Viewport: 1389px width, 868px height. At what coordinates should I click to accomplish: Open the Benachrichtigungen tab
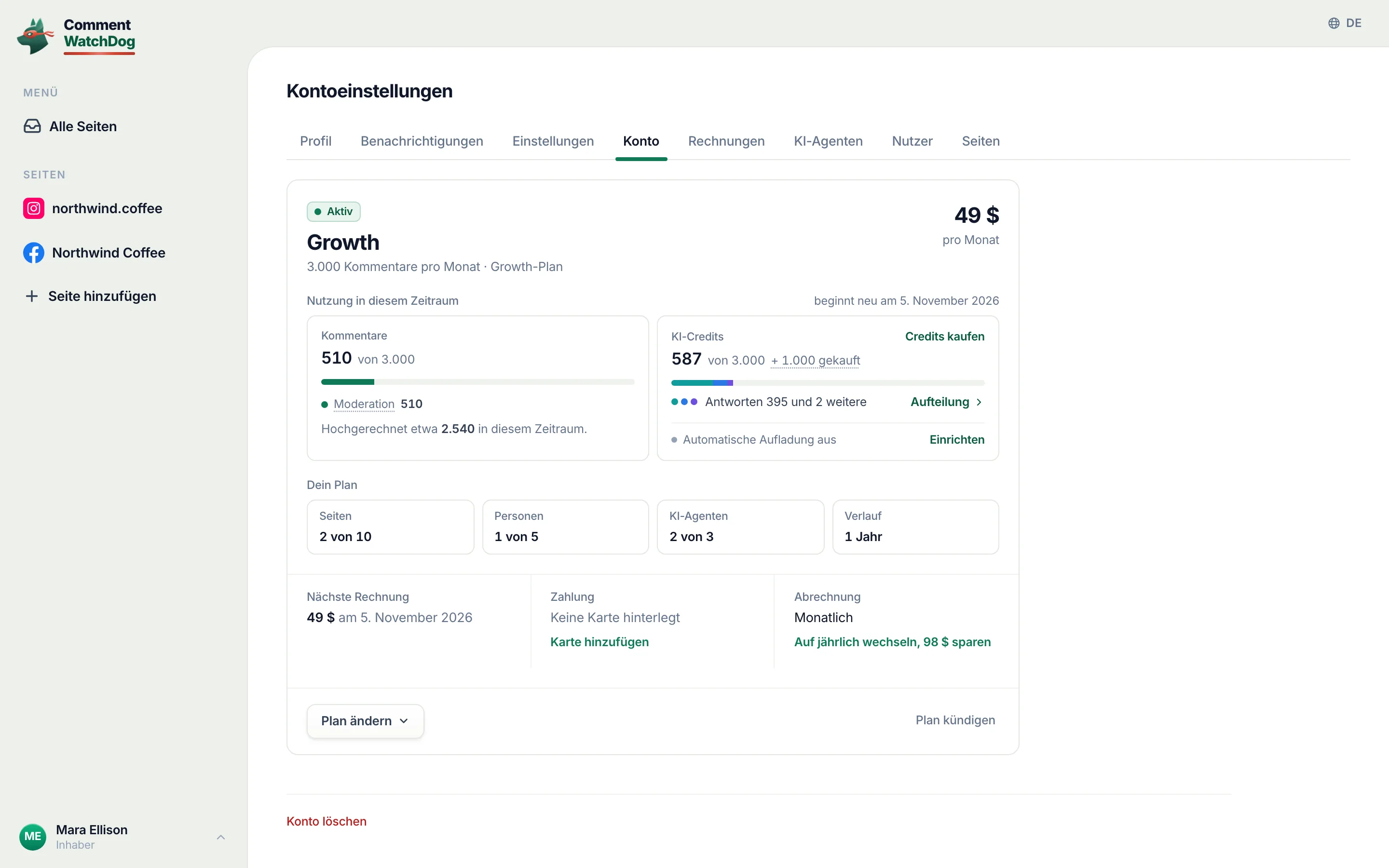(422, 141)
